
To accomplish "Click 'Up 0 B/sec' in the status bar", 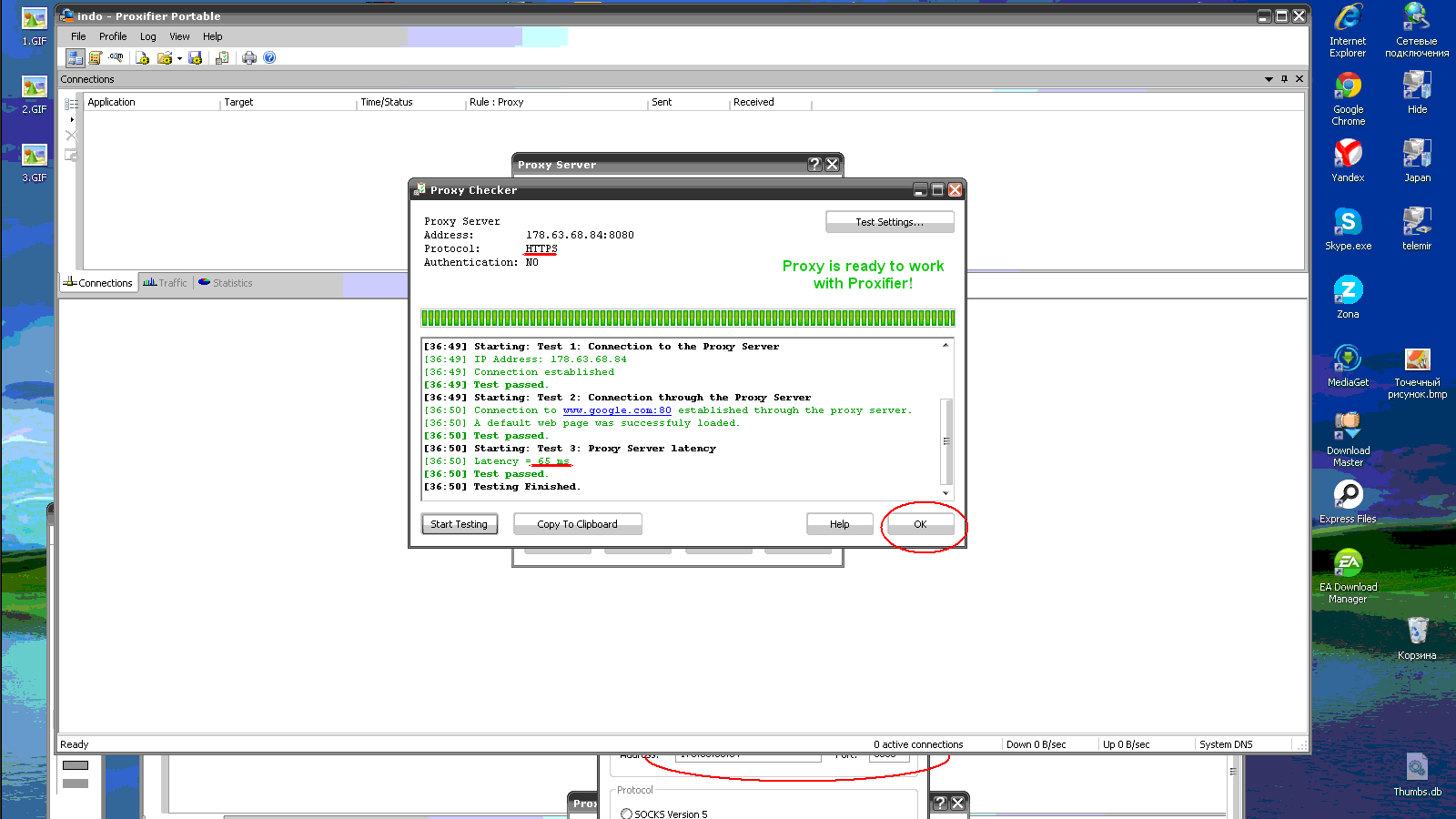I will (x=1126, y=744).
